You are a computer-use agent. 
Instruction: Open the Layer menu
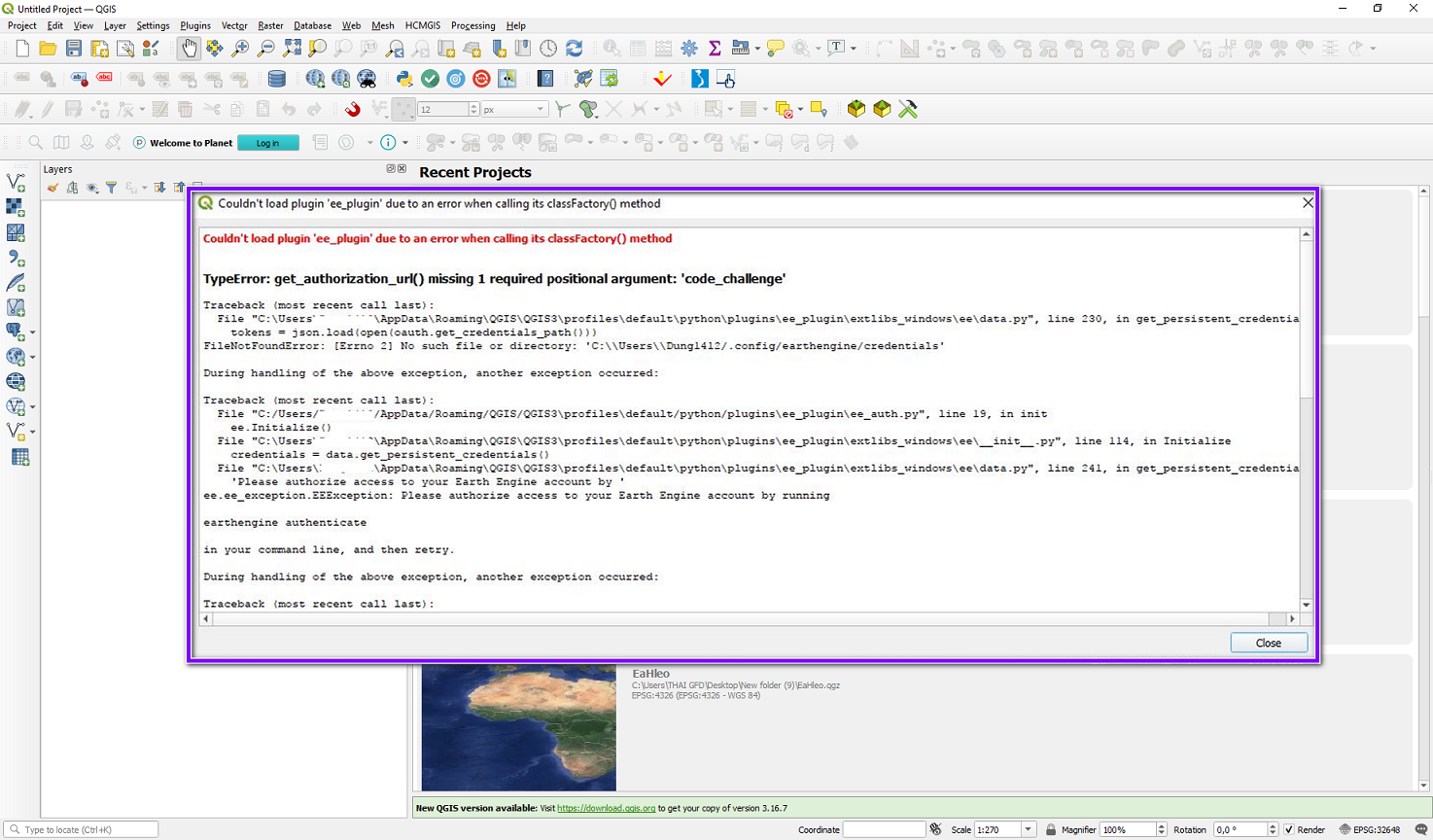[115, 26]
